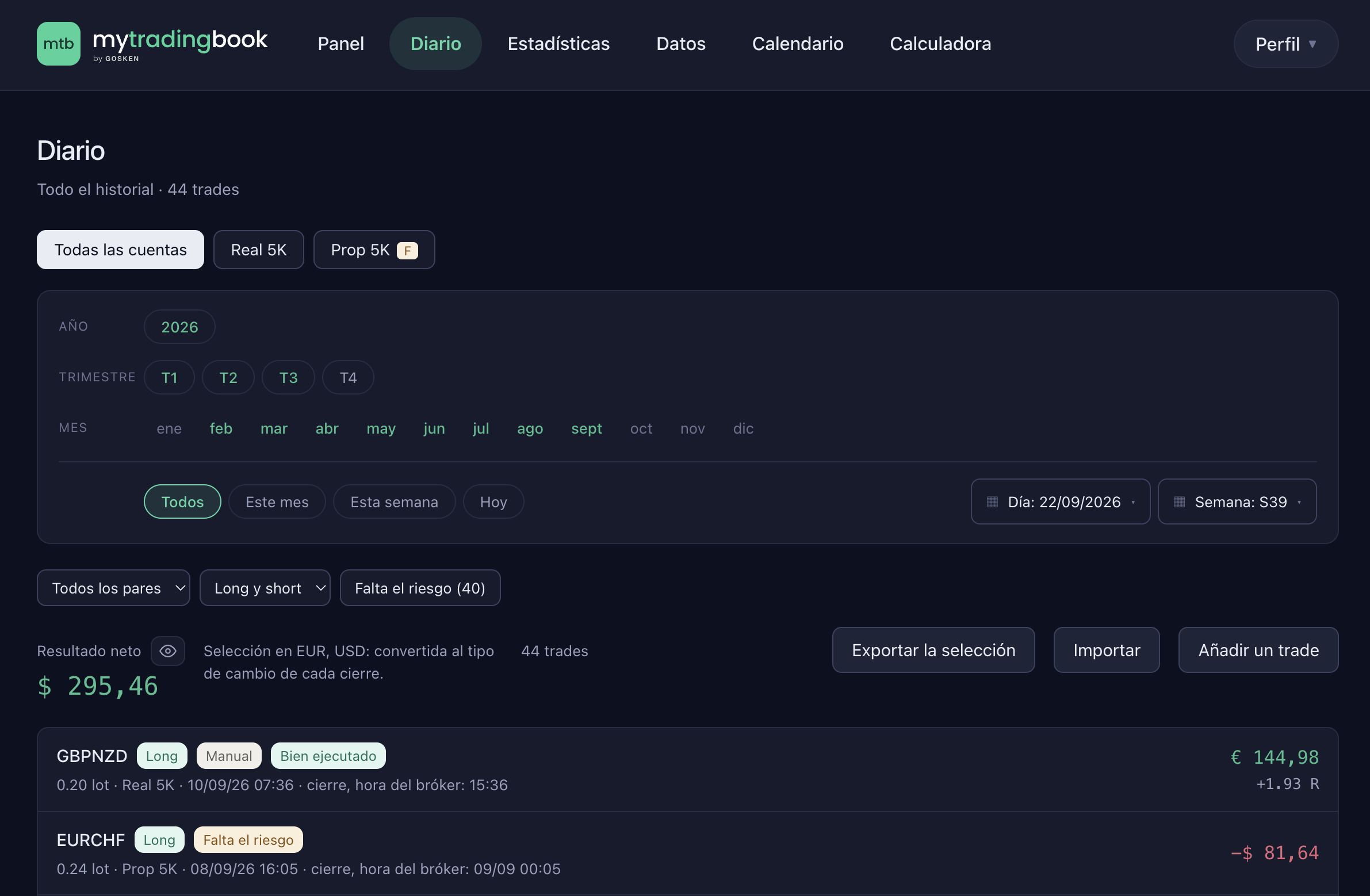Select quarter T2

click(228, 377)
